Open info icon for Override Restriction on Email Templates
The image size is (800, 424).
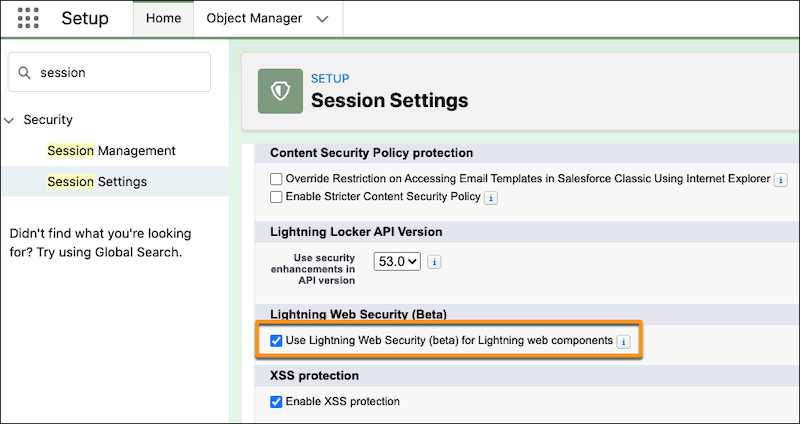(780, 180)
